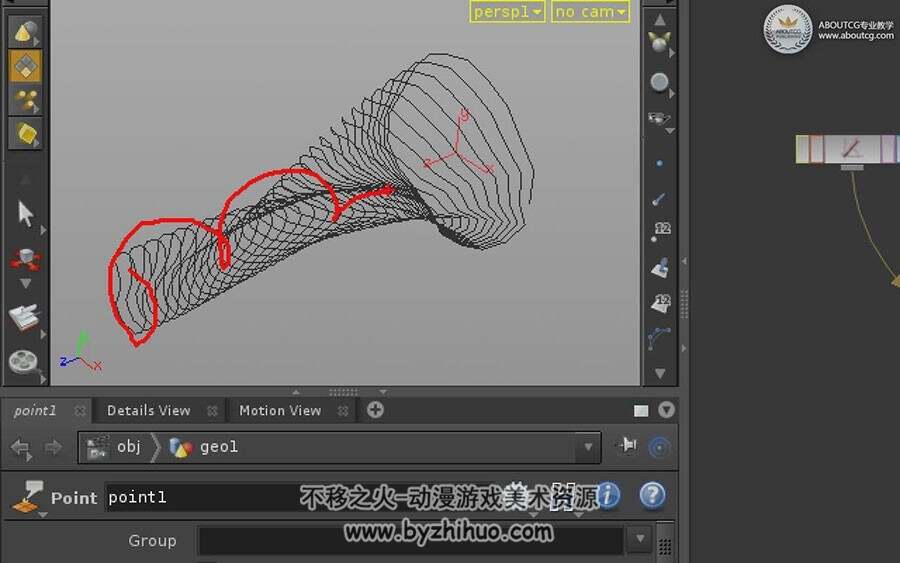Toggle the node's pink template flag
The width and height of the screenshot is (900, 563).
[x=887, y=149]
